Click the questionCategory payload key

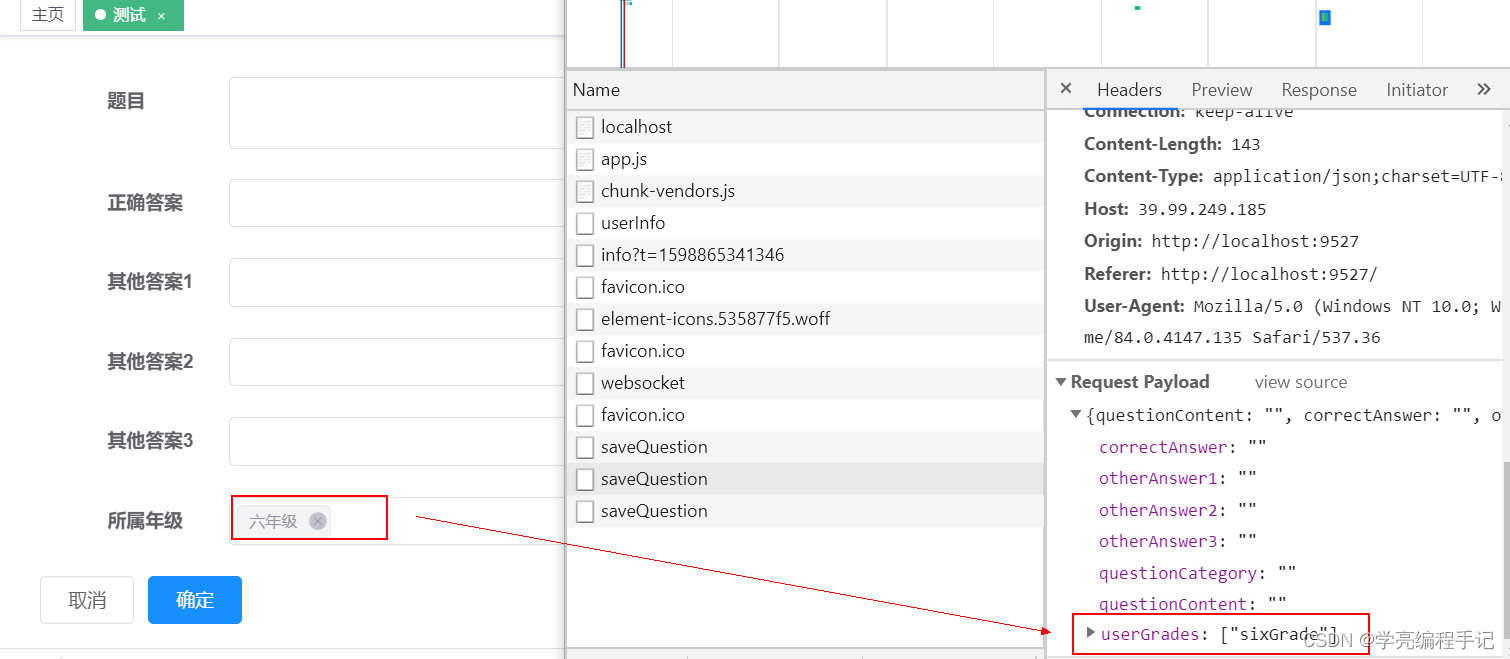[x=1178, y=573]
